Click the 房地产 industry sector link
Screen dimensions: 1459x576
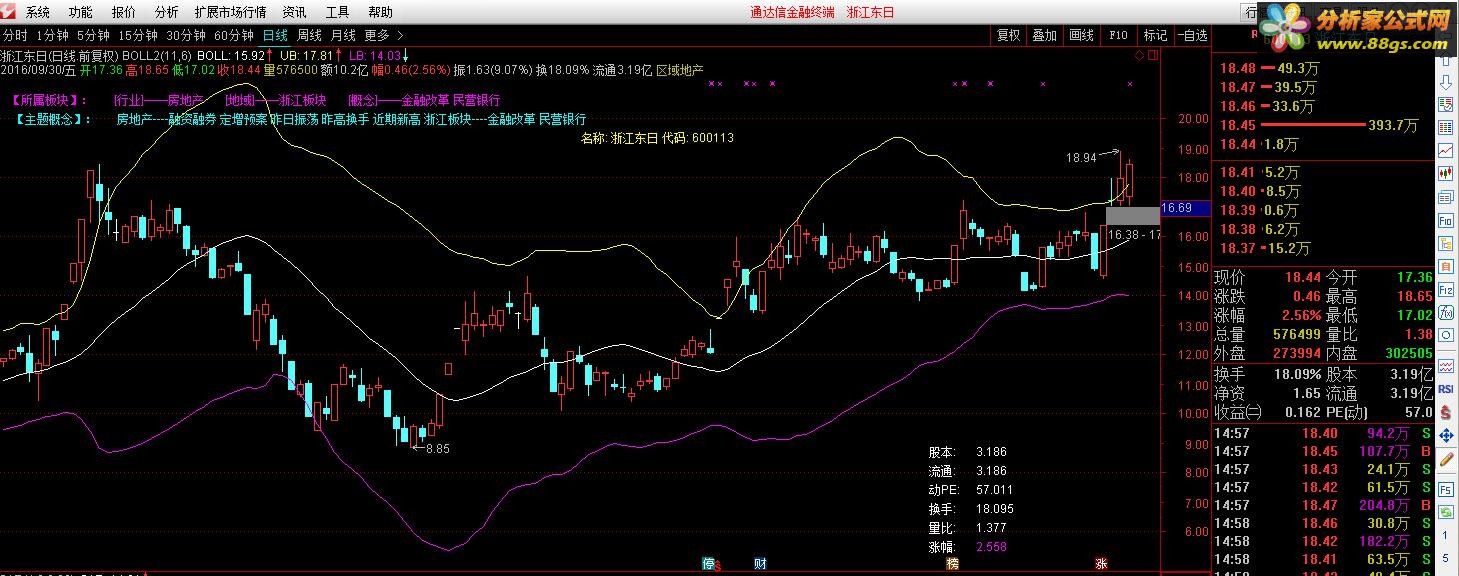(x=185, y=100)
